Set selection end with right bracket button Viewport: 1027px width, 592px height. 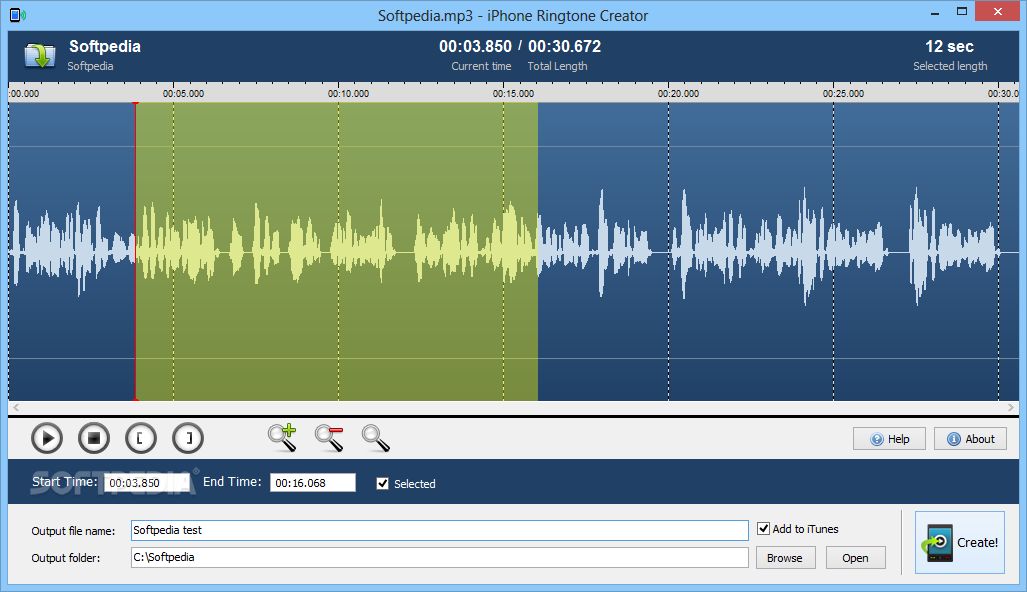188,438
